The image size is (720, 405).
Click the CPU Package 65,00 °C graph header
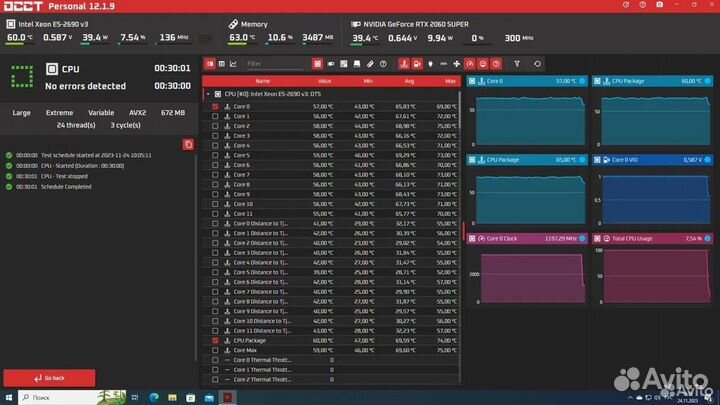coord(527,160)
